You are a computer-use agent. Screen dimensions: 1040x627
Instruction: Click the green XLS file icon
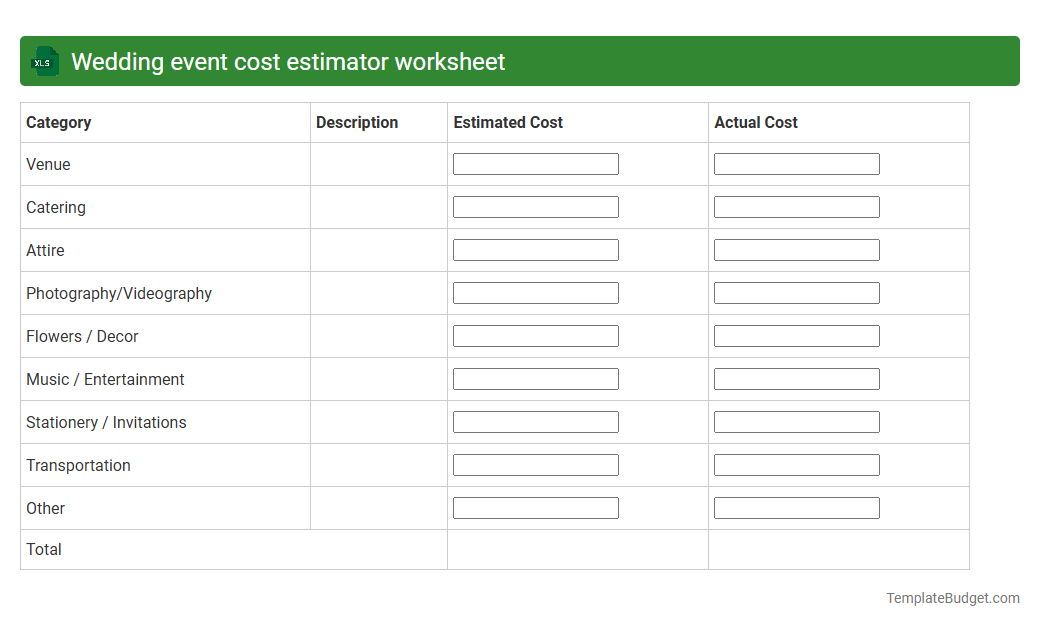coord(44,61)
